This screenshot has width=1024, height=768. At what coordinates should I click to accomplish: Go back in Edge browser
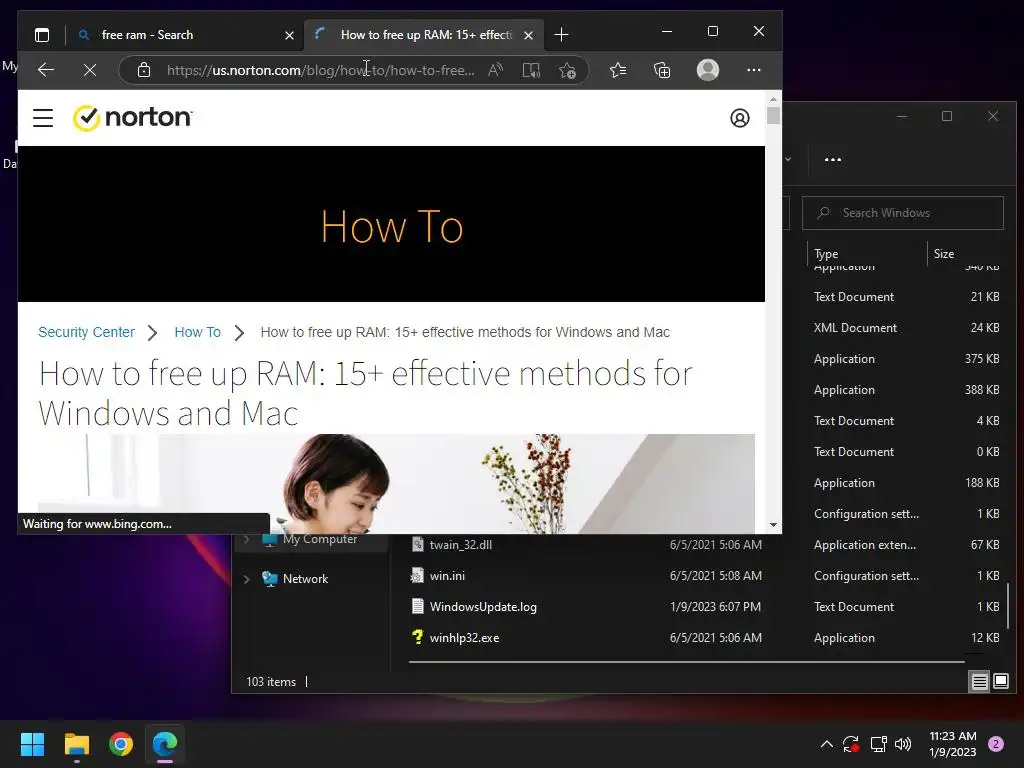(x=46, y=70)
